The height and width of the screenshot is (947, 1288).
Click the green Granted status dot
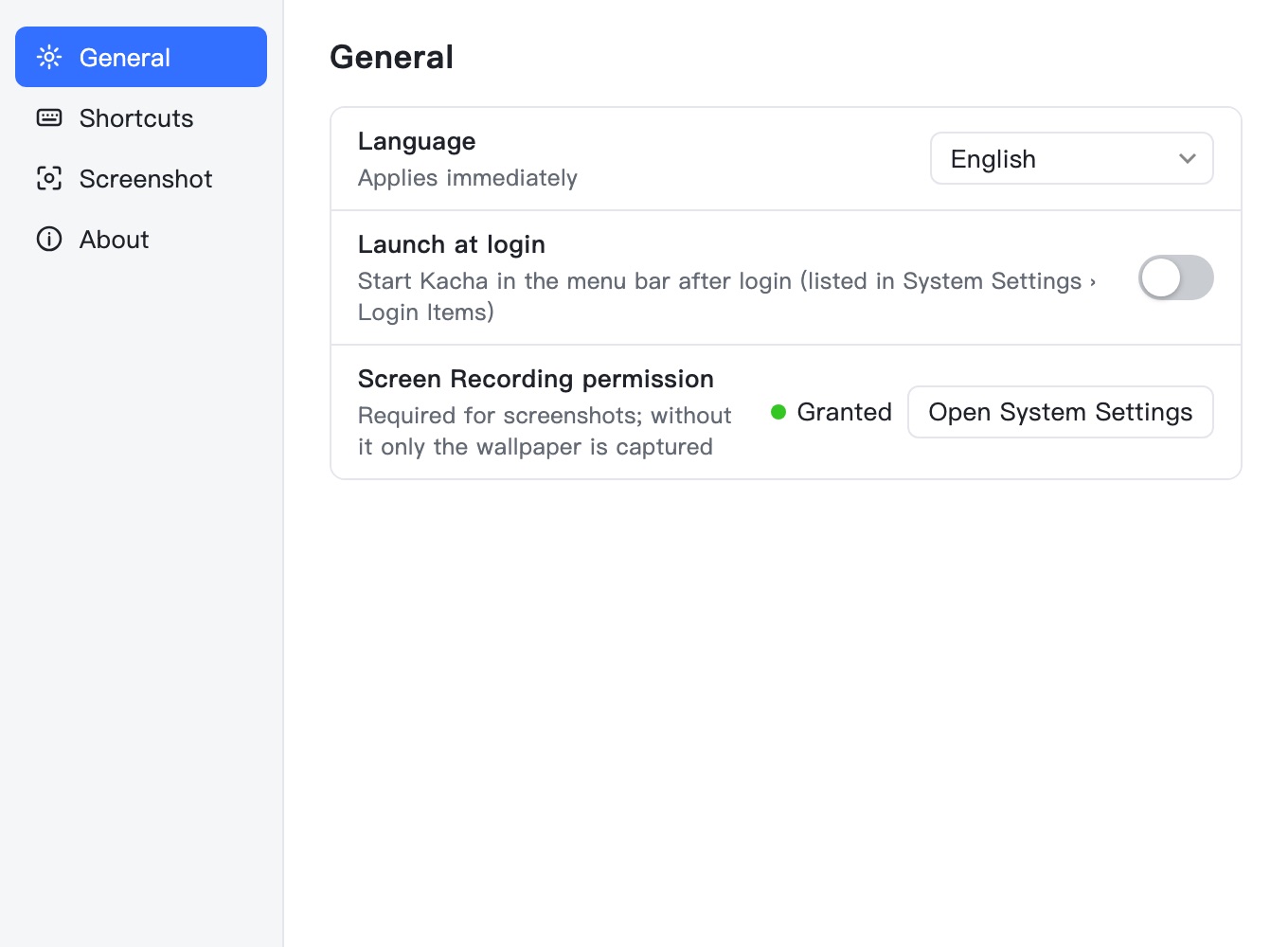tap(778, 412)
